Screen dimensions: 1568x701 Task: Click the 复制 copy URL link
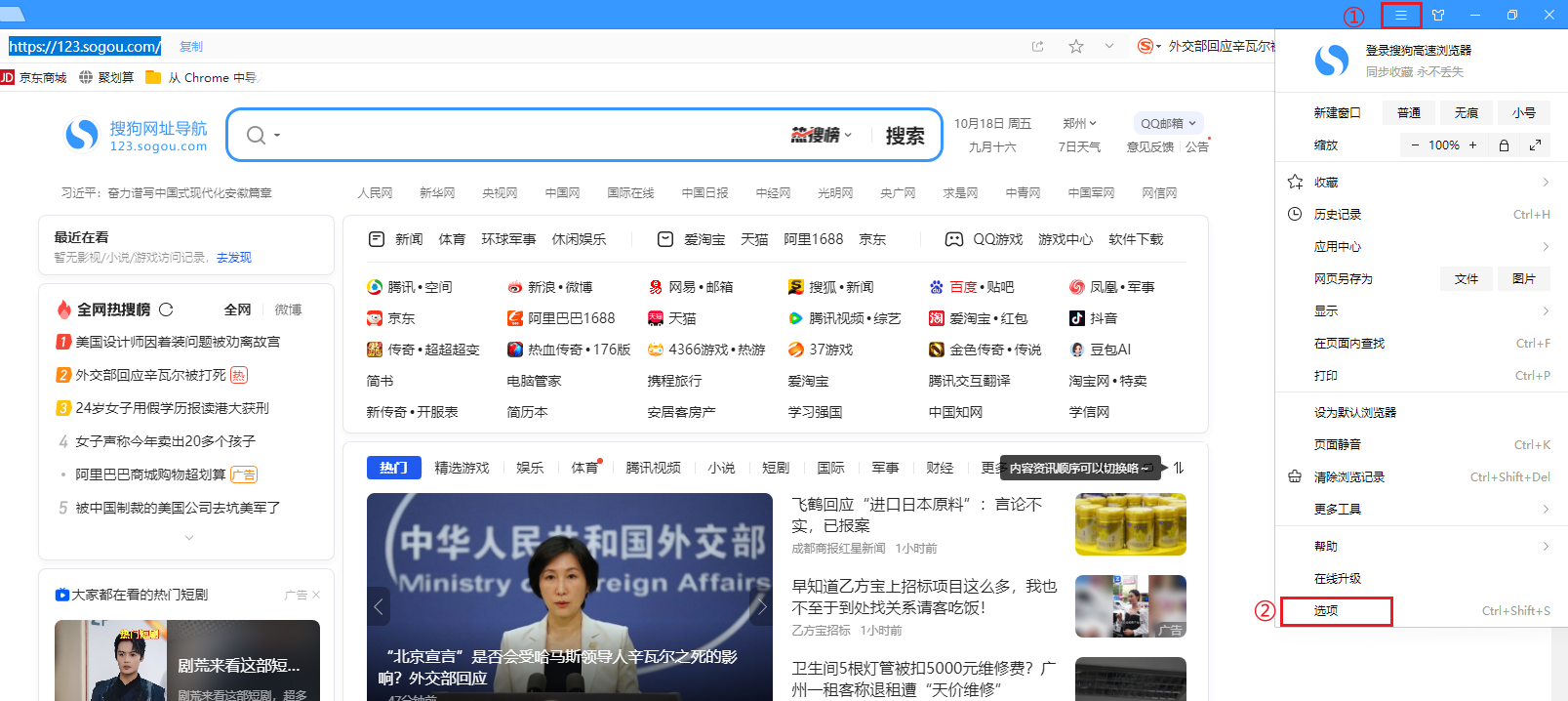(191, 46)
